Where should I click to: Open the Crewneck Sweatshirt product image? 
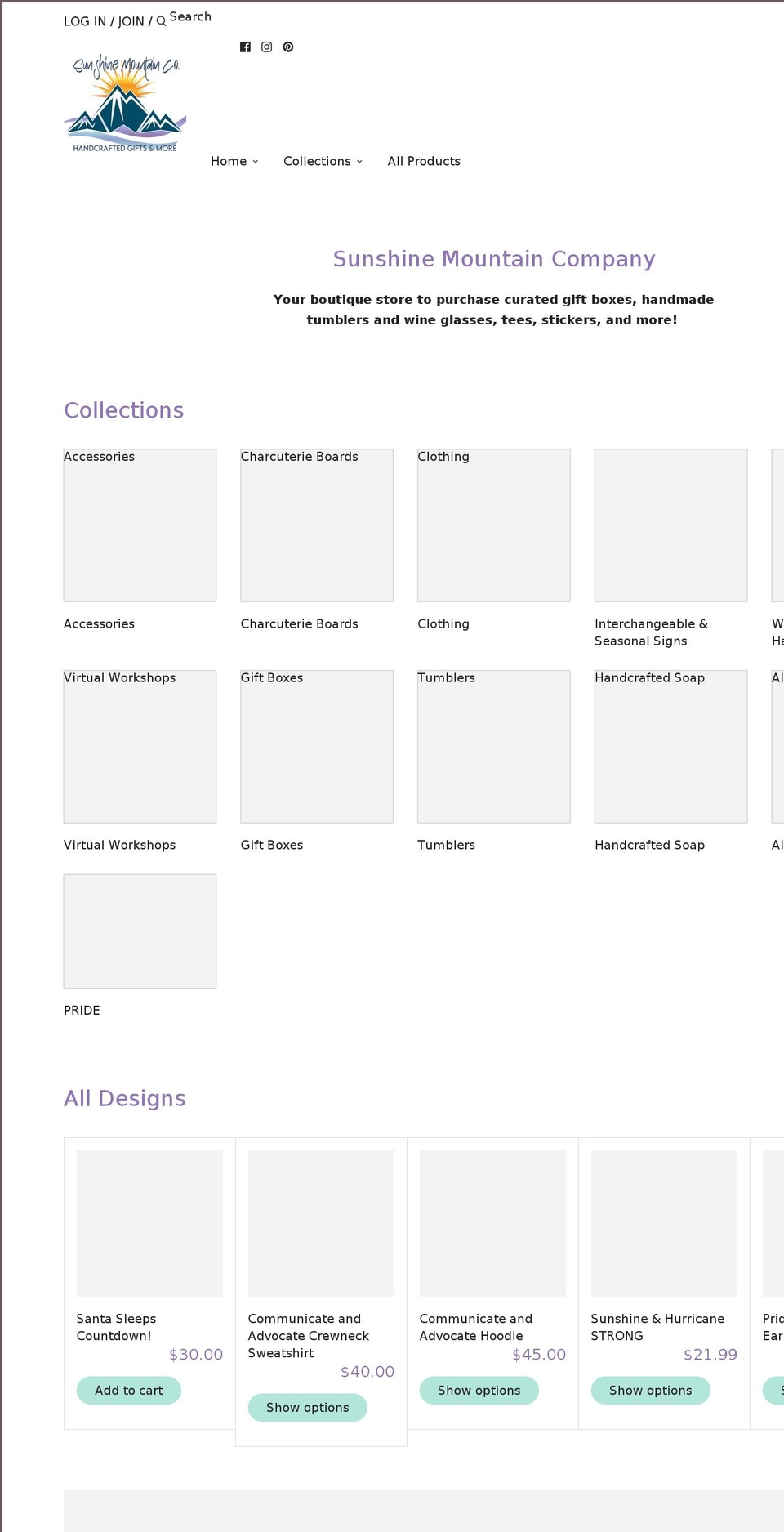(x=321, y=1223)
